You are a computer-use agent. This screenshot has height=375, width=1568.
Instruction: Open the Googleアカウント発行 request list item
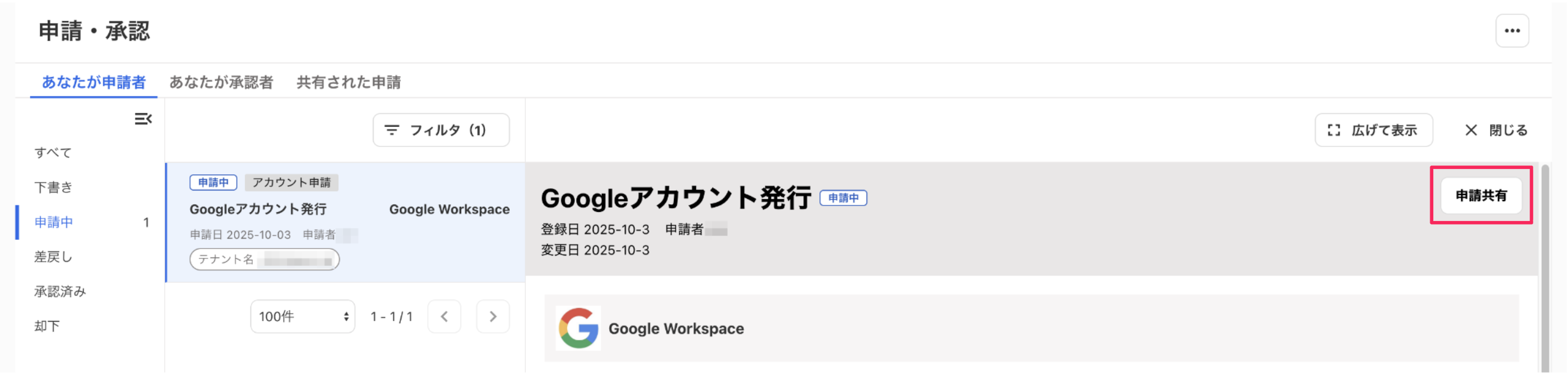click(345, 222)
